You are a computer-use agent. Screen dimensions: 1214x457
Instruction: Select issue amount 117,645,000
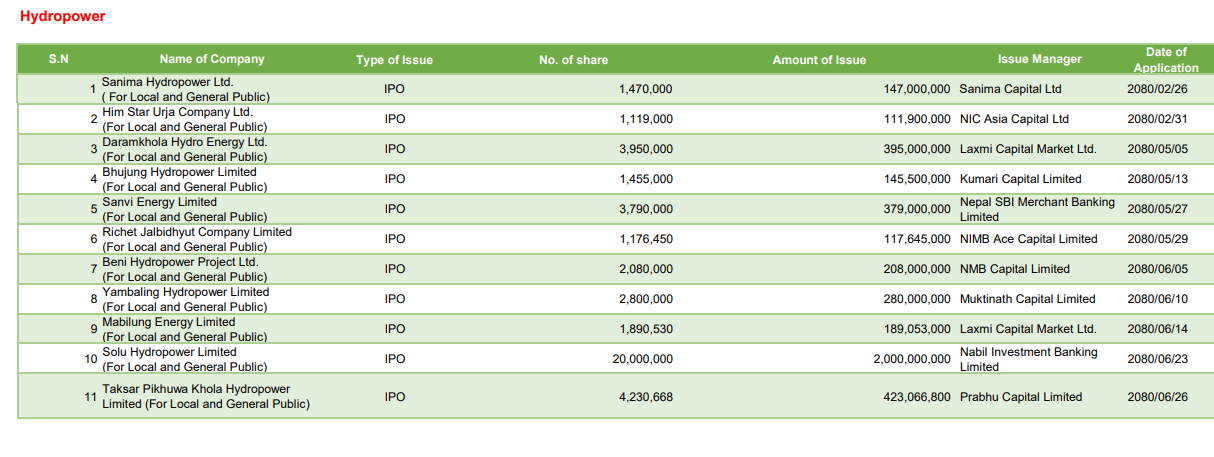click(x=917, y=239)
